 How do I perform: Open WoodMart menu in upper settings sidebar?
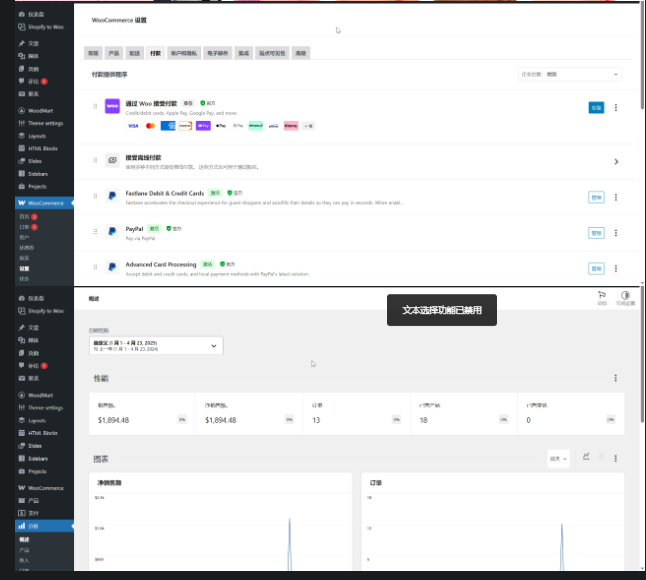[36, 110]
